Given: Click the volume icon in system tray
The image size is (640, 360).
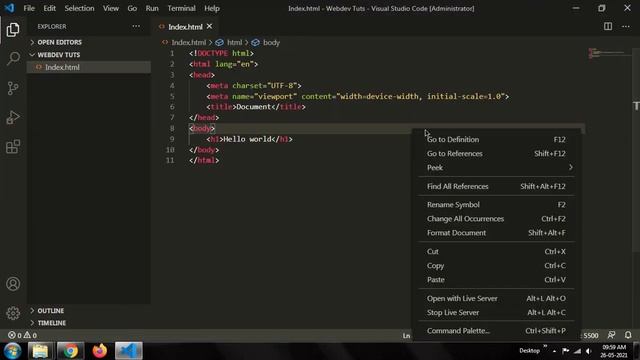Looking at the screenshot, I should (x=588, y=351).
